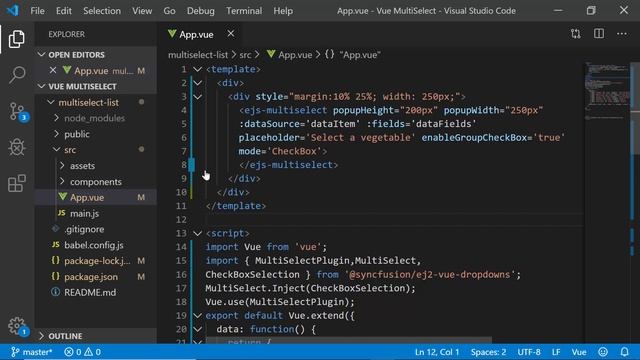
Task: Click the JS icon next to babel.config.js
Action: click(56, 245)
